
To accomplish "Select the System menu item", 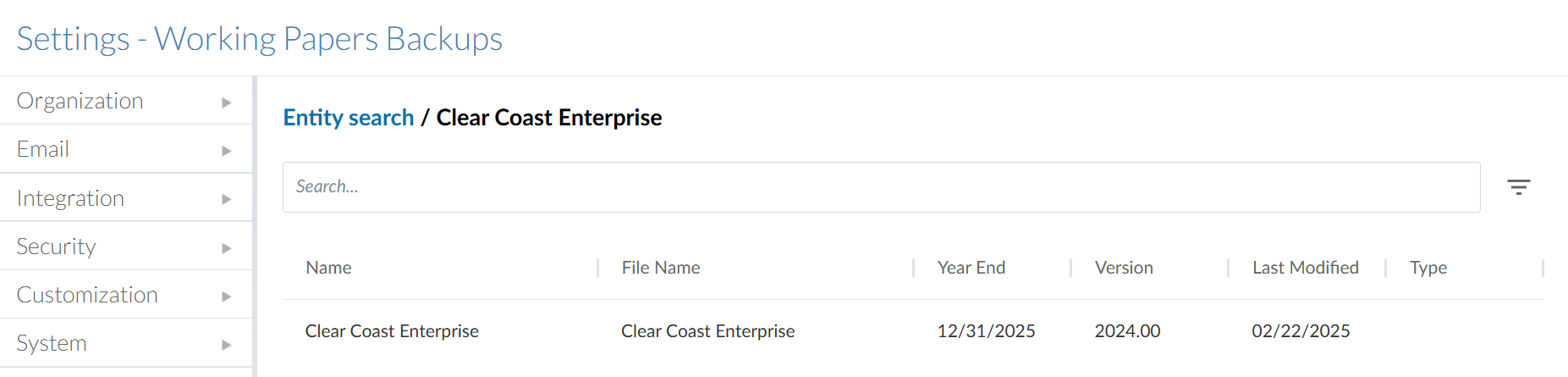I will click(52, 343).
